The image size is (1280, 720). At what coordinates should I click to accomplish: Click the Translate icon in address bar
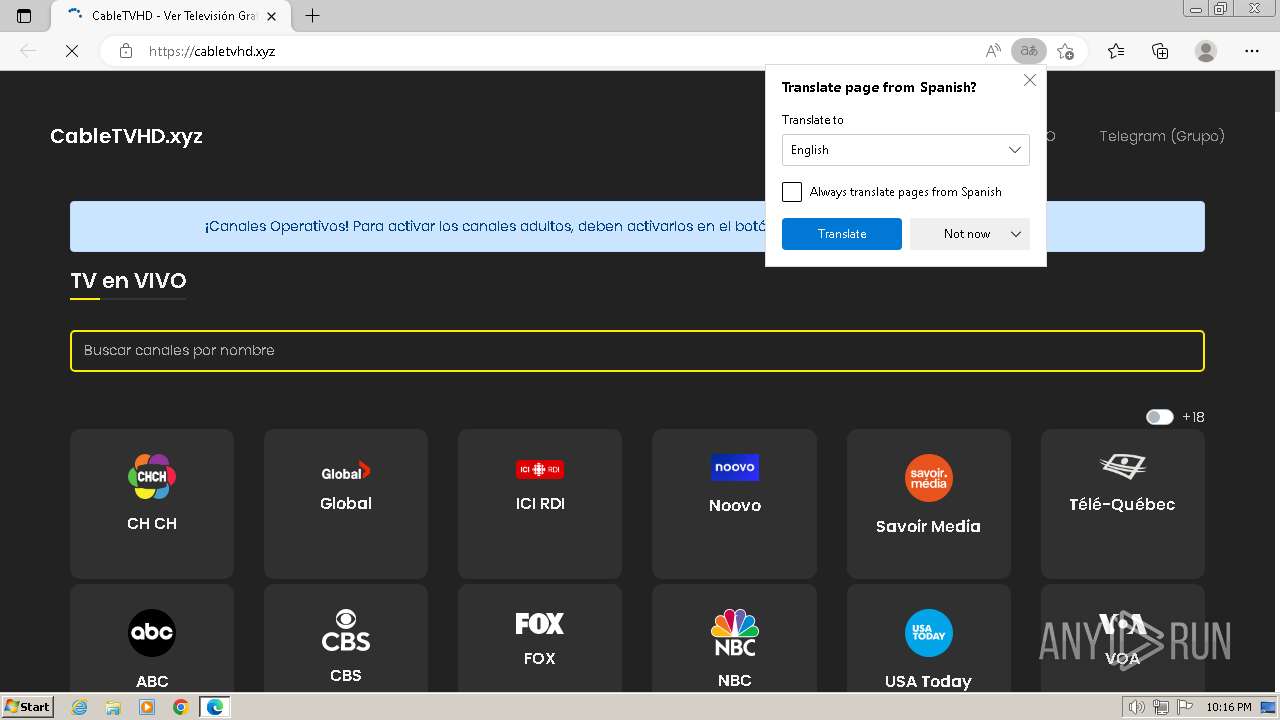pos(1028,51)
